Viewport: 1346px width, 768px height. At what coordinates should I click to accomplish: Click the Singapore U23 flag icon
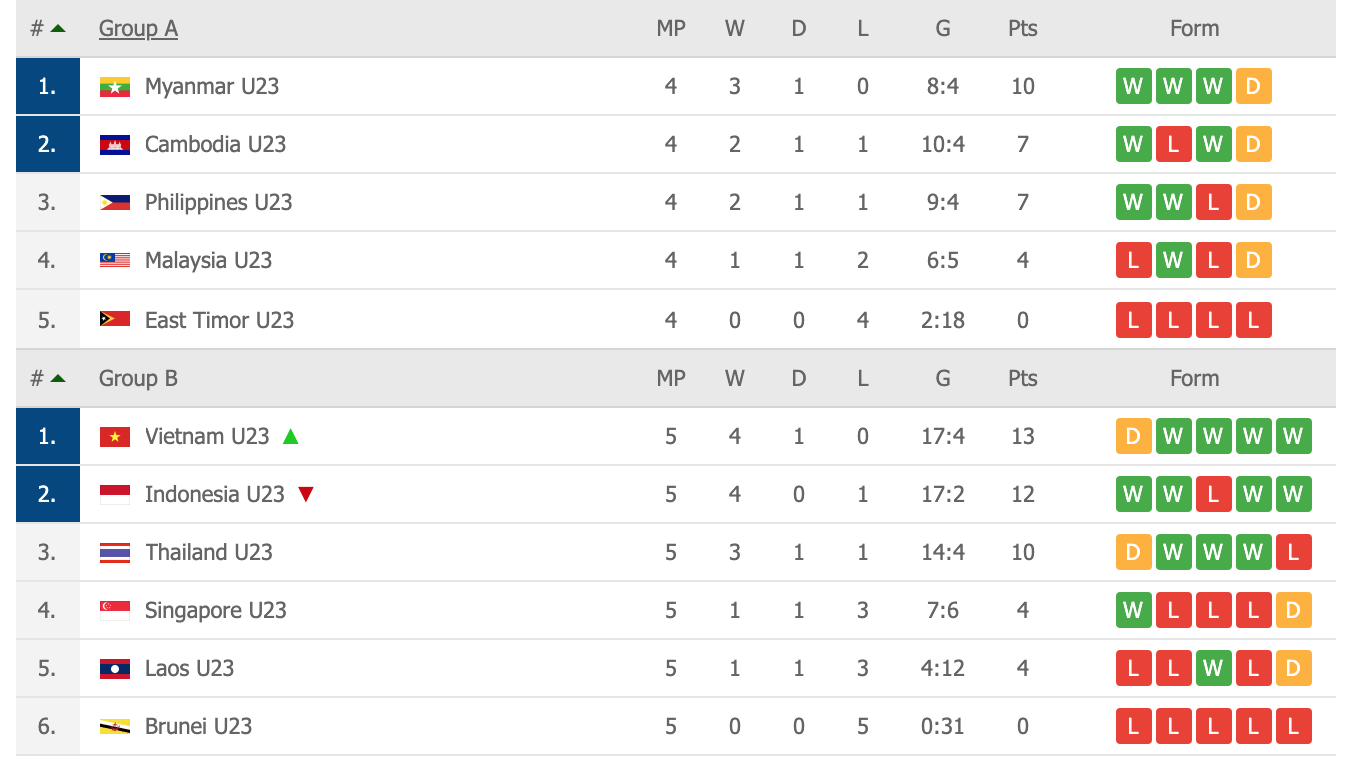coord(115,610)
